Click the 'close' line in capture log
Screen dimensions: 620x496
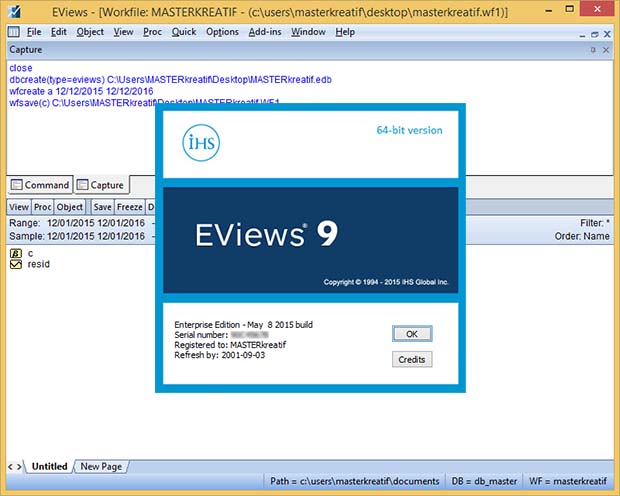21,68
